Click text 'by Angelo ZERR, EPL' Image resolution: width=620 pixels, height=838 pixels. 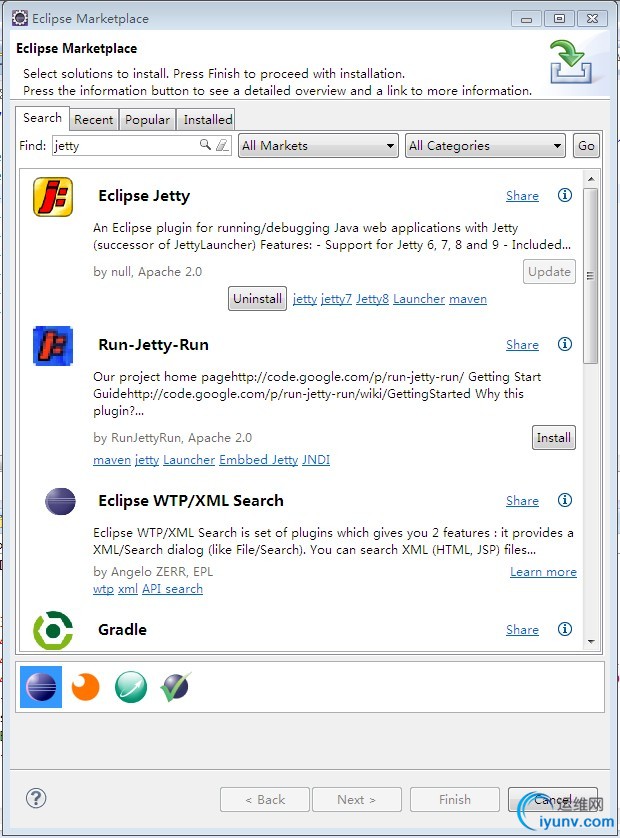pyautogui.click(x=153, y=572)
